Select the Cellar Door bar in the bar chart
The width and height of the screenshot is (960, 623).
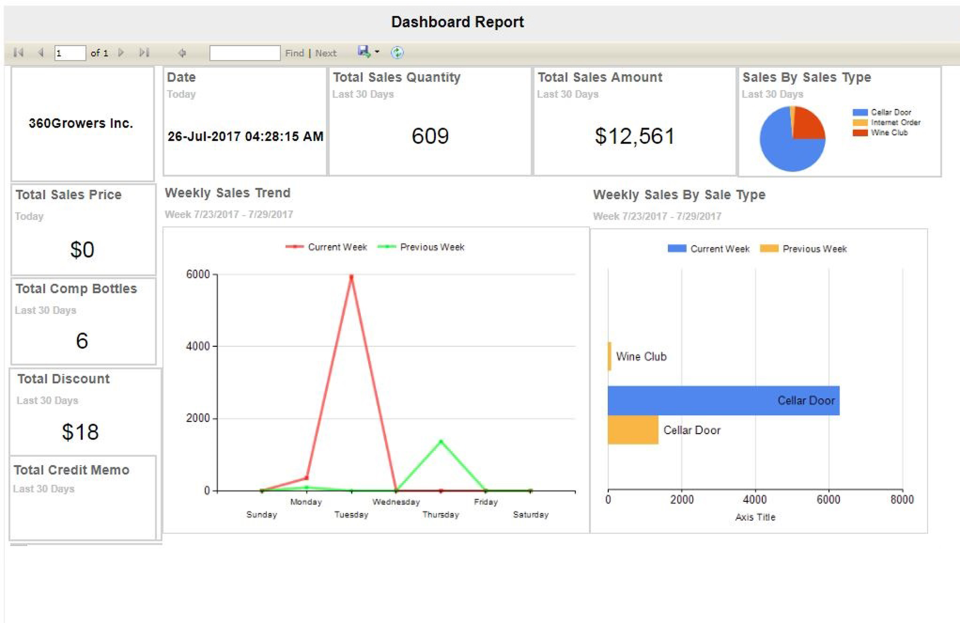pyautogui.click(x=720, y=400)
